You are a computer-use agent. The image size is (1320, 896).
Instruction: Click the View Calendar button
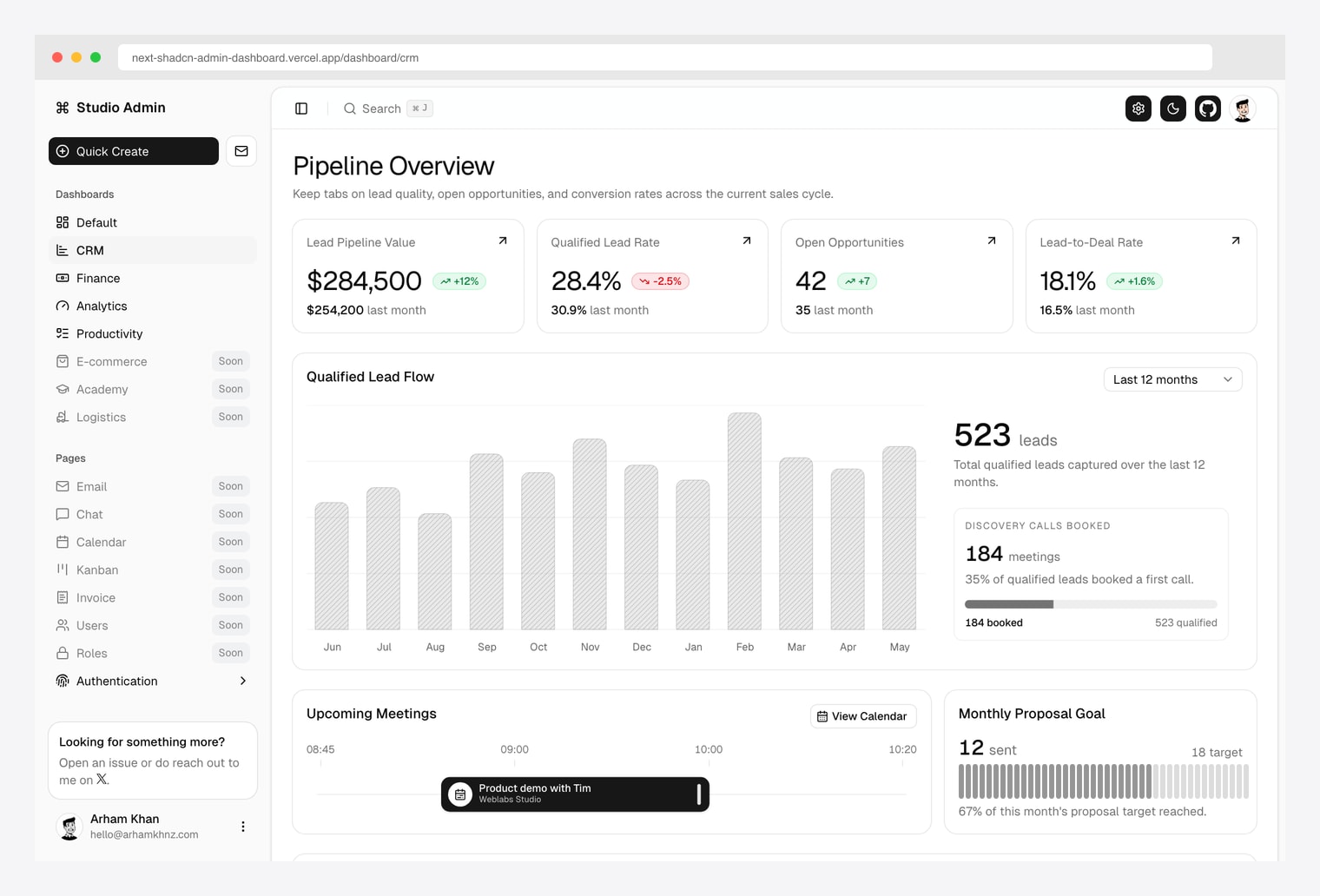(863, 716)
